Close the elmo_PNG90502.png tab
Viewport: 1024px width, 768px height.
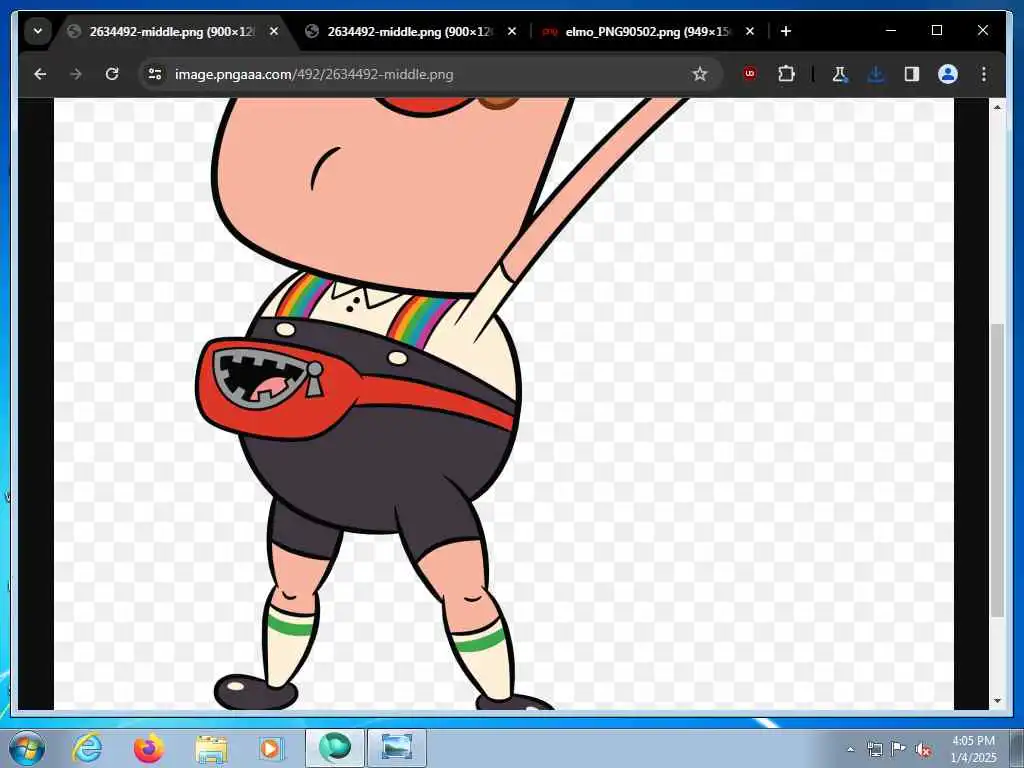[x=750, y=31]
